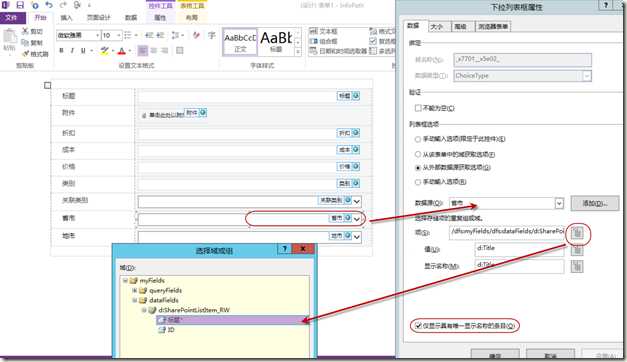Switch to the Layout (布局) ribbon tab
The image size is (627, 362).
192,18
